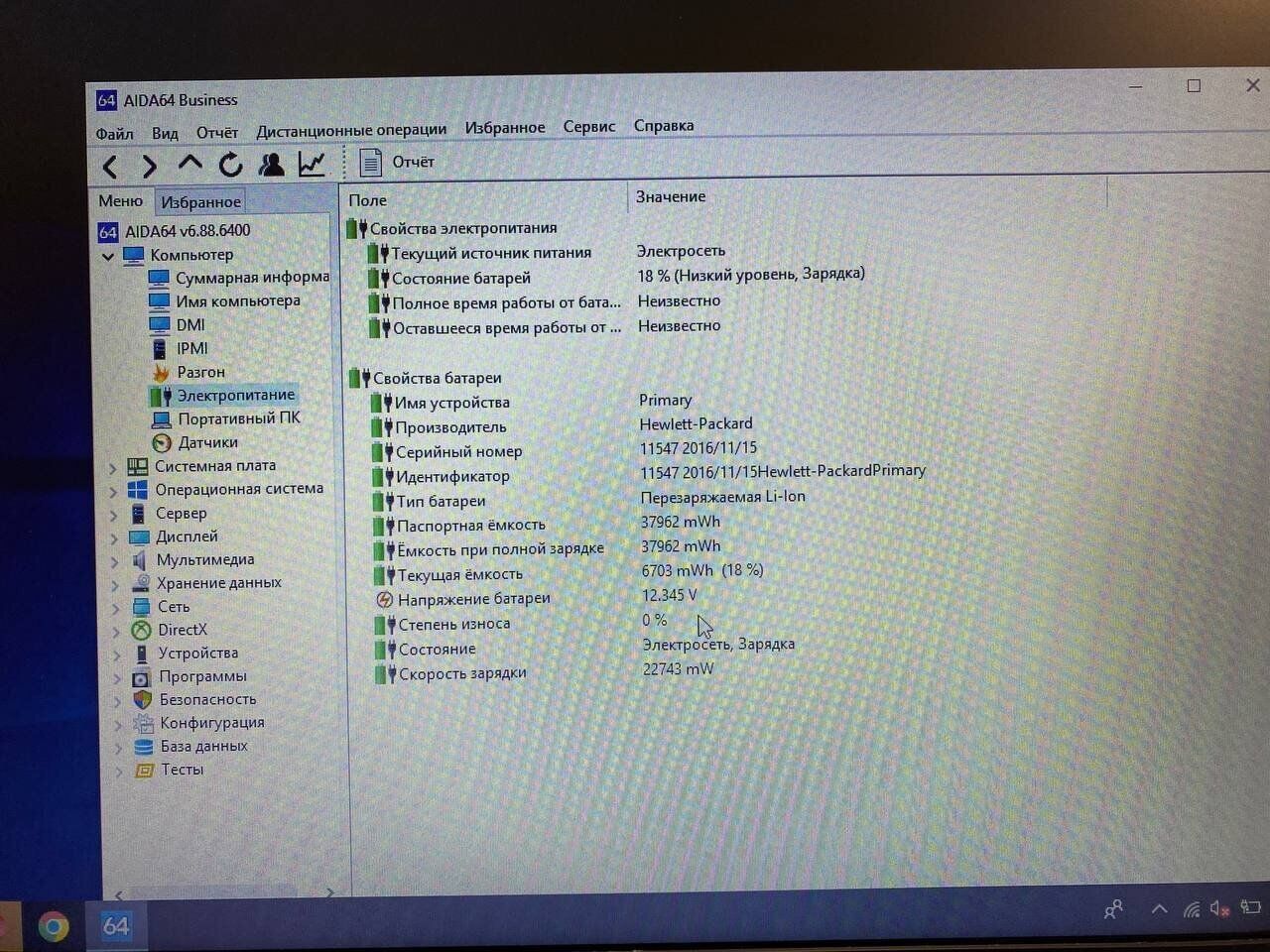Expand the Операционная система node

point(113,490)
